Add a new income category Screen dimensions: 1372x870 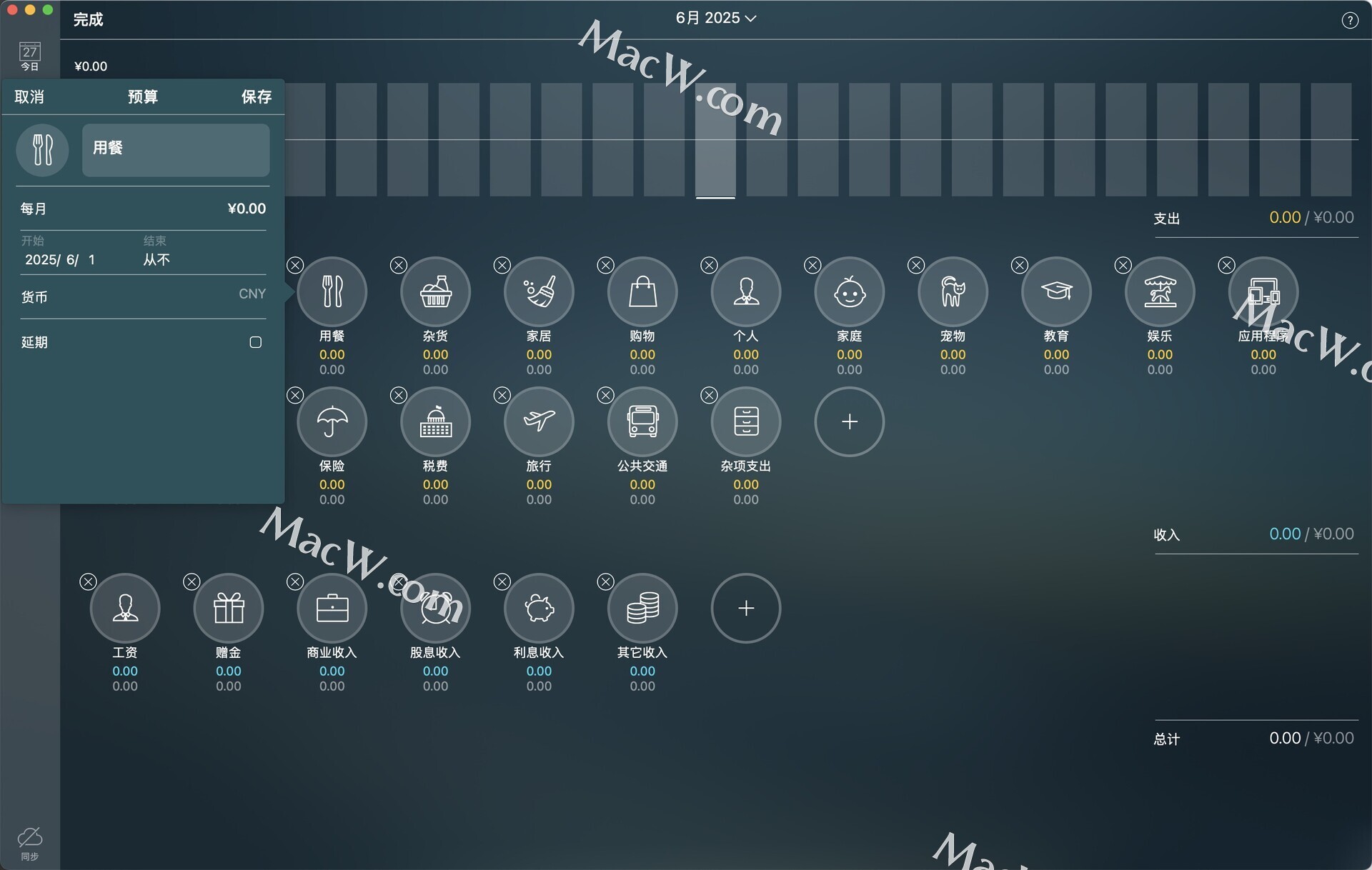[746, 608]
